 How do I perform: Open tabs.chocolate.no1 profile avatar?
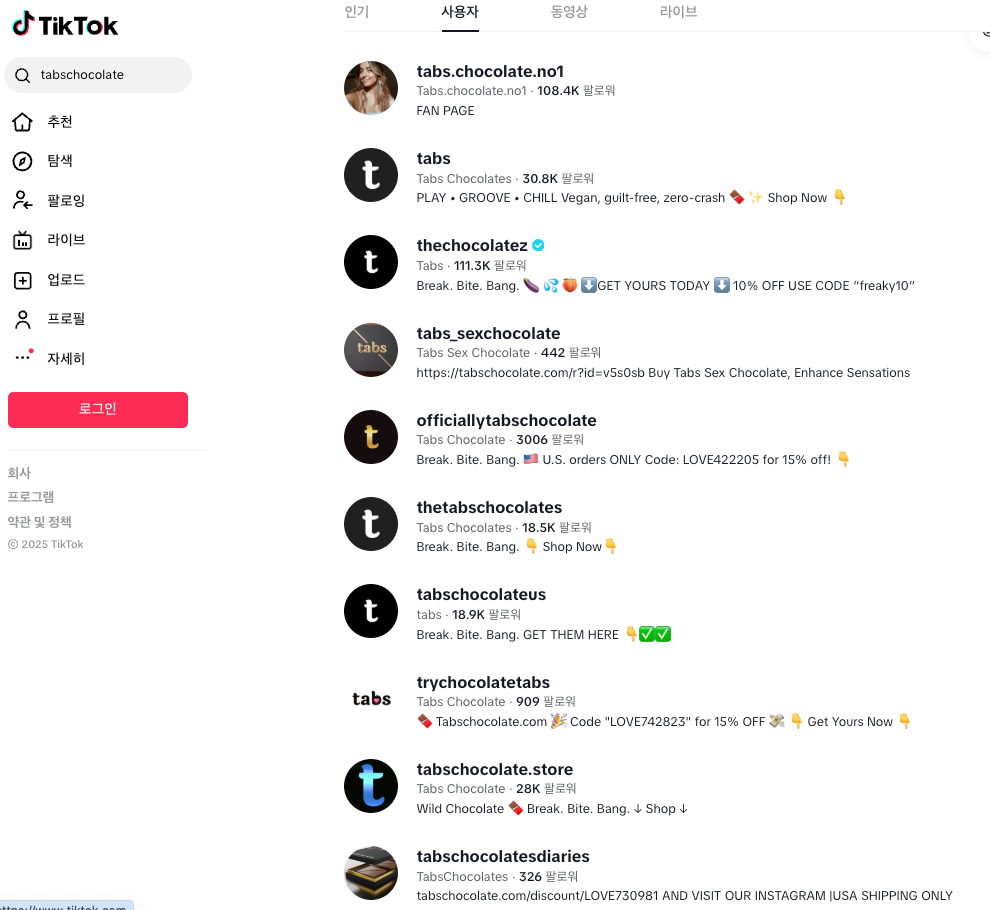point(371,88)
